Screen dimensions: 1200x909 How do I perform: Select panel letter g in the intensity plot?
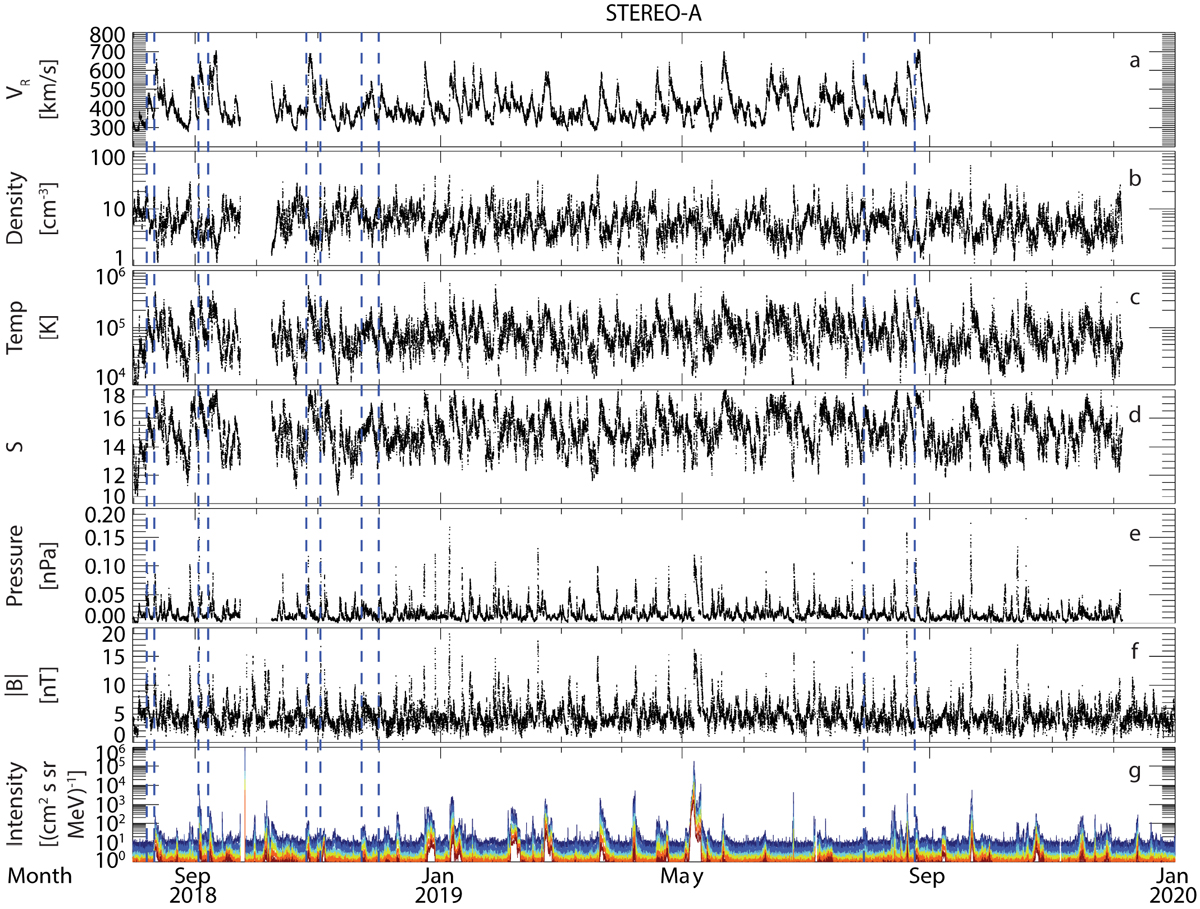tap(1133, 773)
